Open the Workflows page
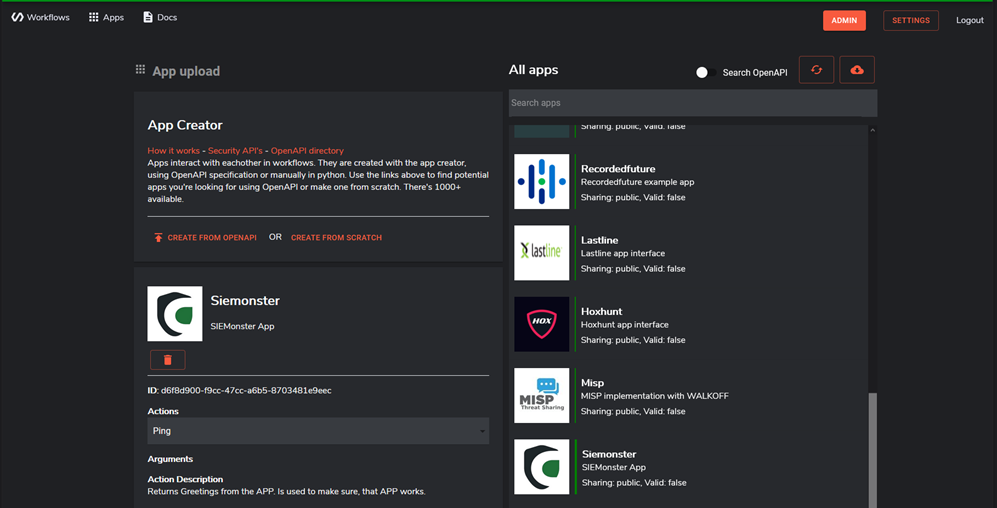 pos(41,18)
